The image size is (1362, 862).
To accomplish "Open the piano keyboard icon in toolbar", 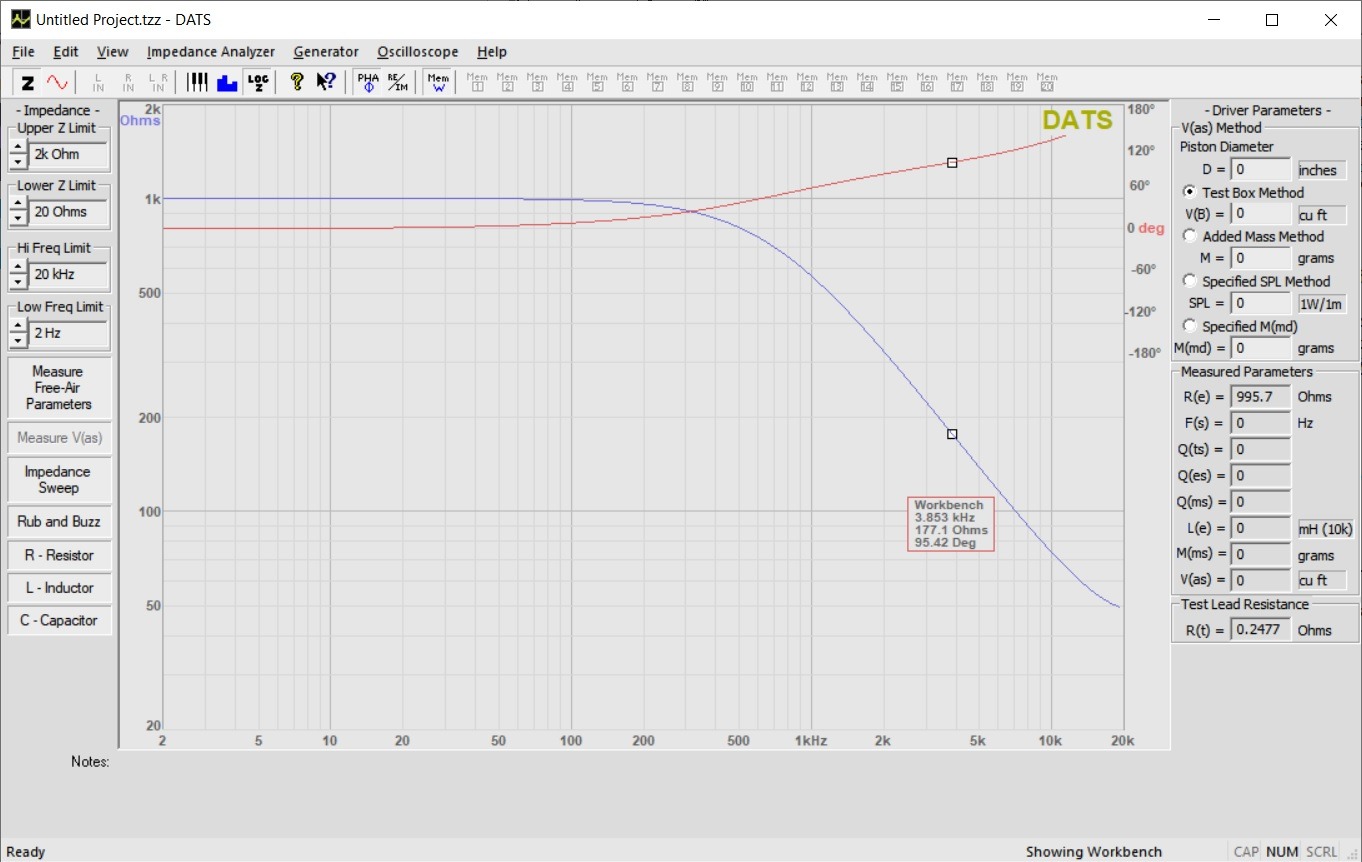I will pyautogui.click(x=198, y=82).
